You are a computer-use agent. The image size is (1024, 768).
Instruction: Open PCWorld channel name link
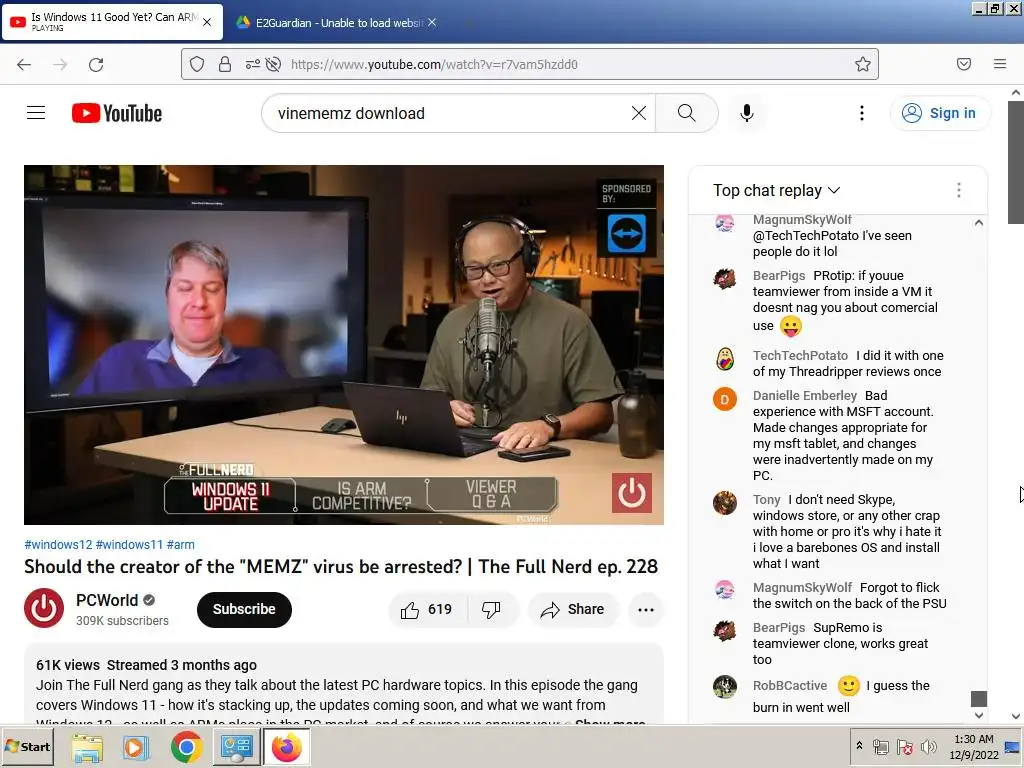click(x=107, y=600)
